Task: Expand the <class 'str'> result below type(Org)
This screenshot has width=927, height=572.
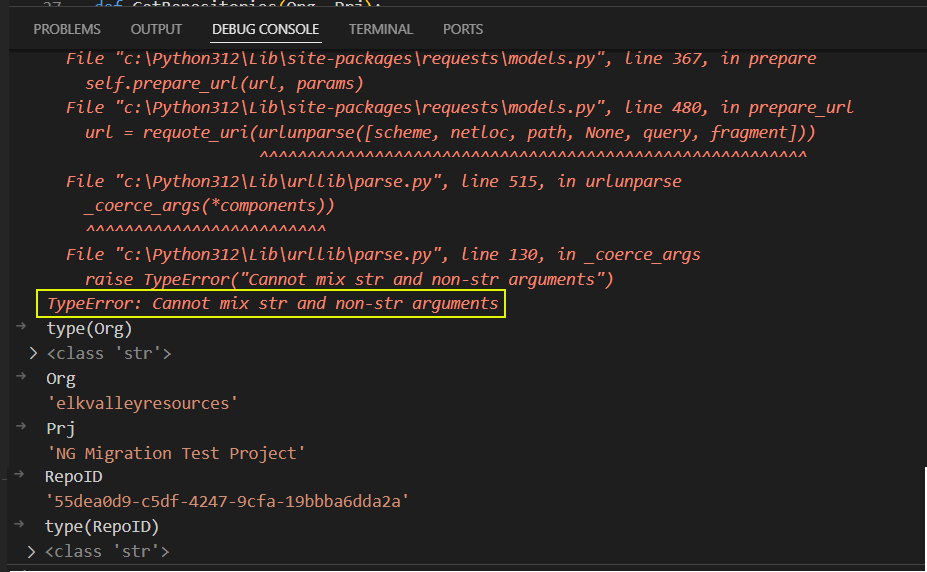Action: click(x=34, y=353)
